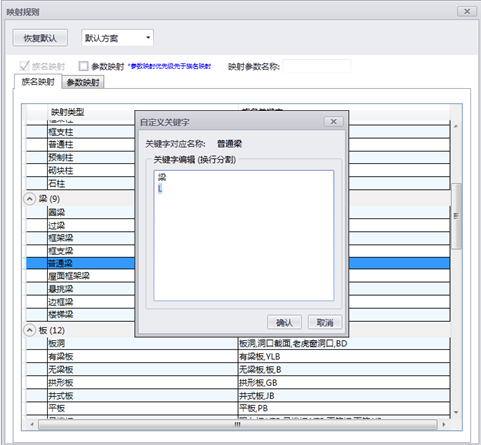Click the vertical scrollbar thumb
481x445 pixels.
456,216
